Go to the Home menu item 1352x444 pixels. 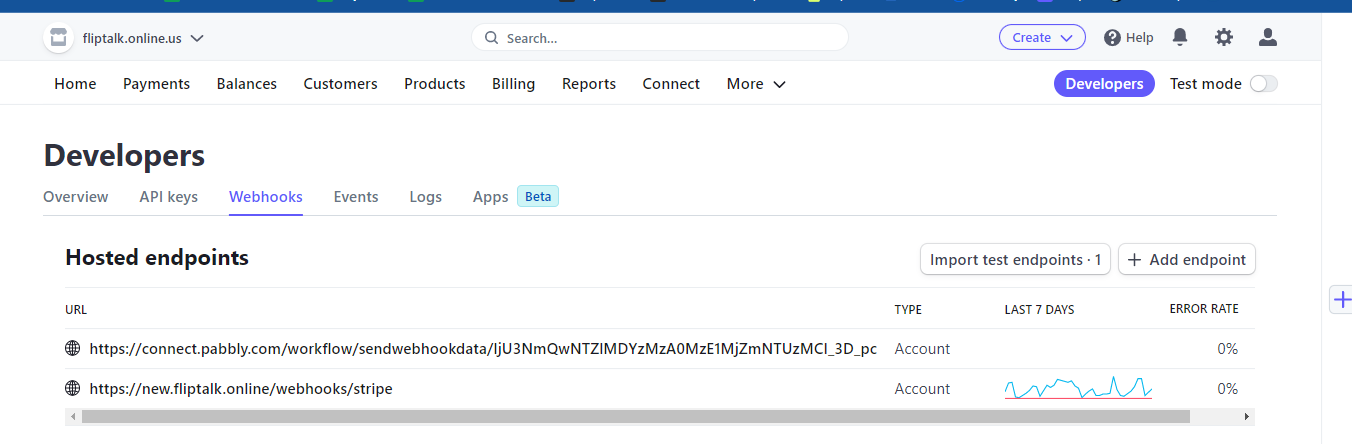point(75,84)
